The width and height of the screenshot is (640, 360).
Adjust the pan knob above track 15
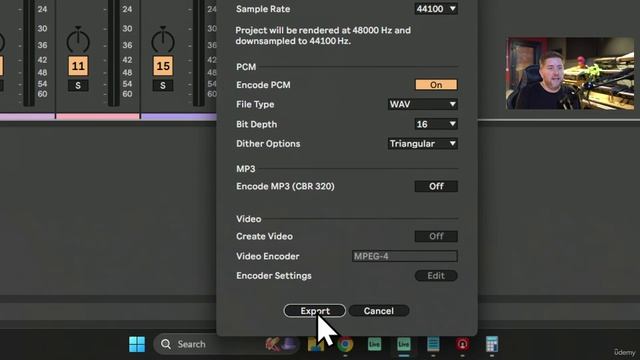(x=163, y=40)
